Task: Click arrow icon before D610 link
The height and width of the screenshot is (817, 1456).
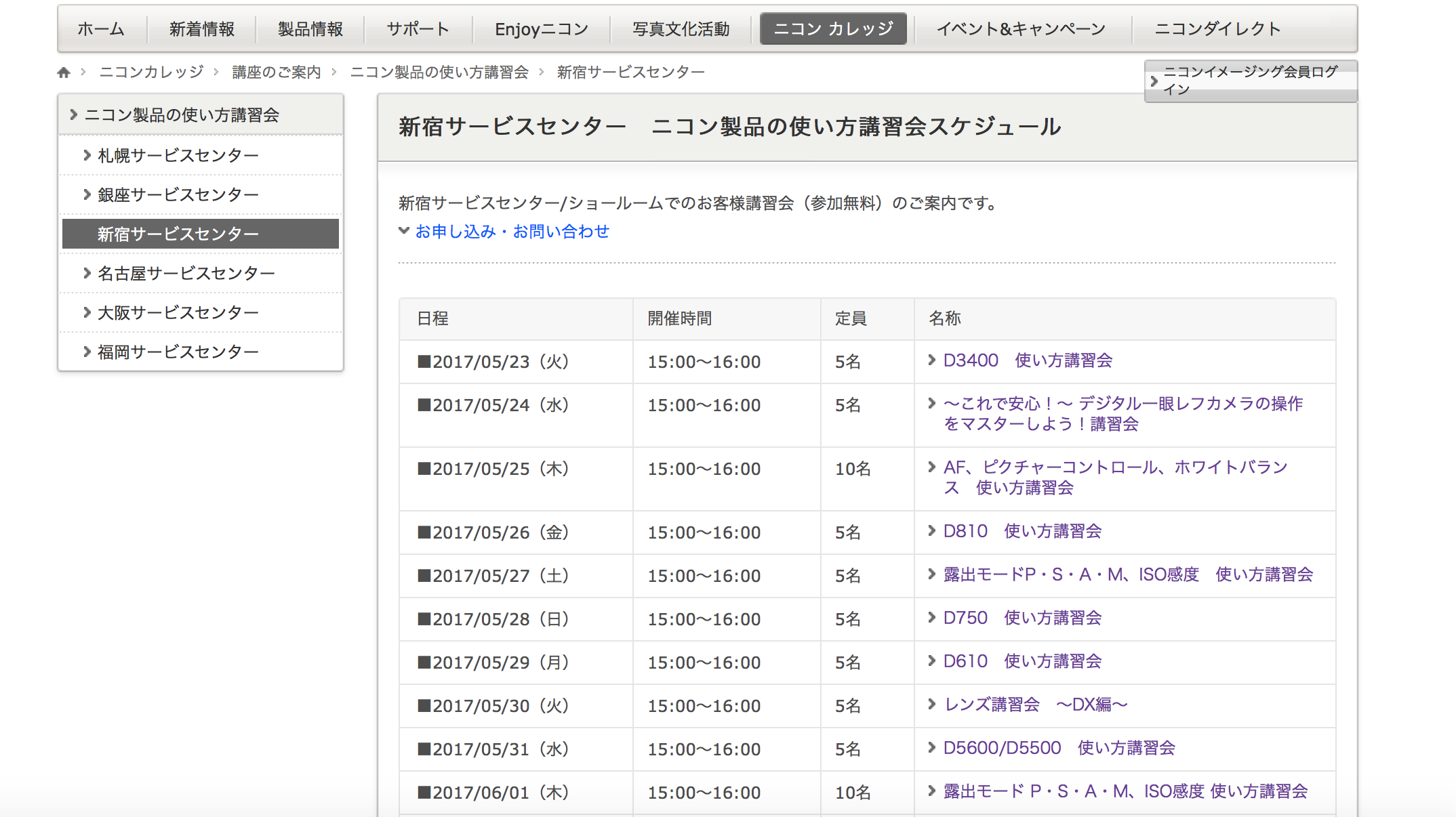Action: pyautogui.click(x=932, y=661)
